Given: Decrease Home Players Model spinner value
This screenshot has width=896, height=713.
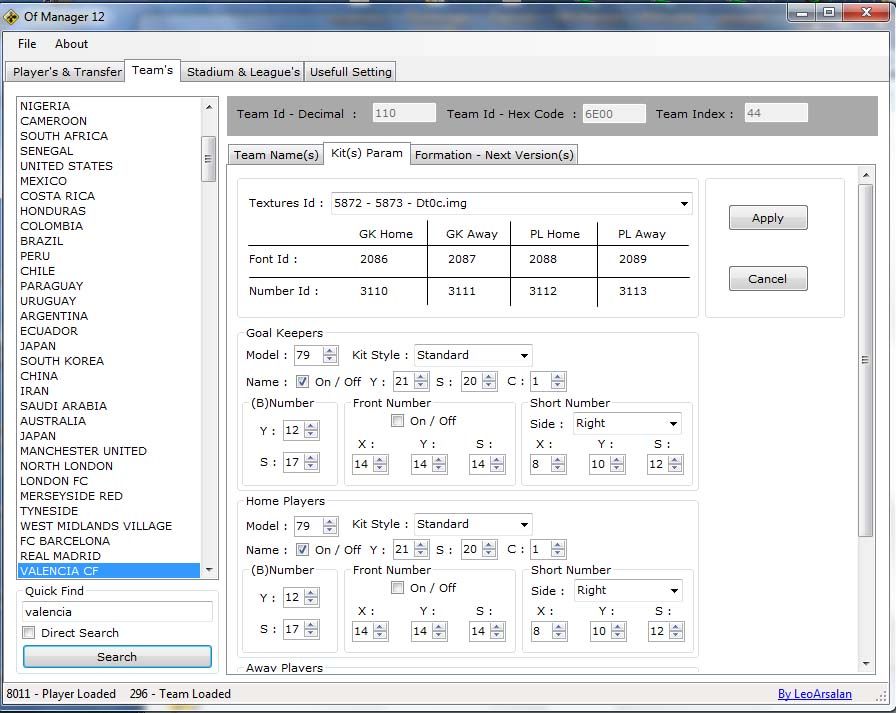Looking at the screenshot, I should 330,530.
